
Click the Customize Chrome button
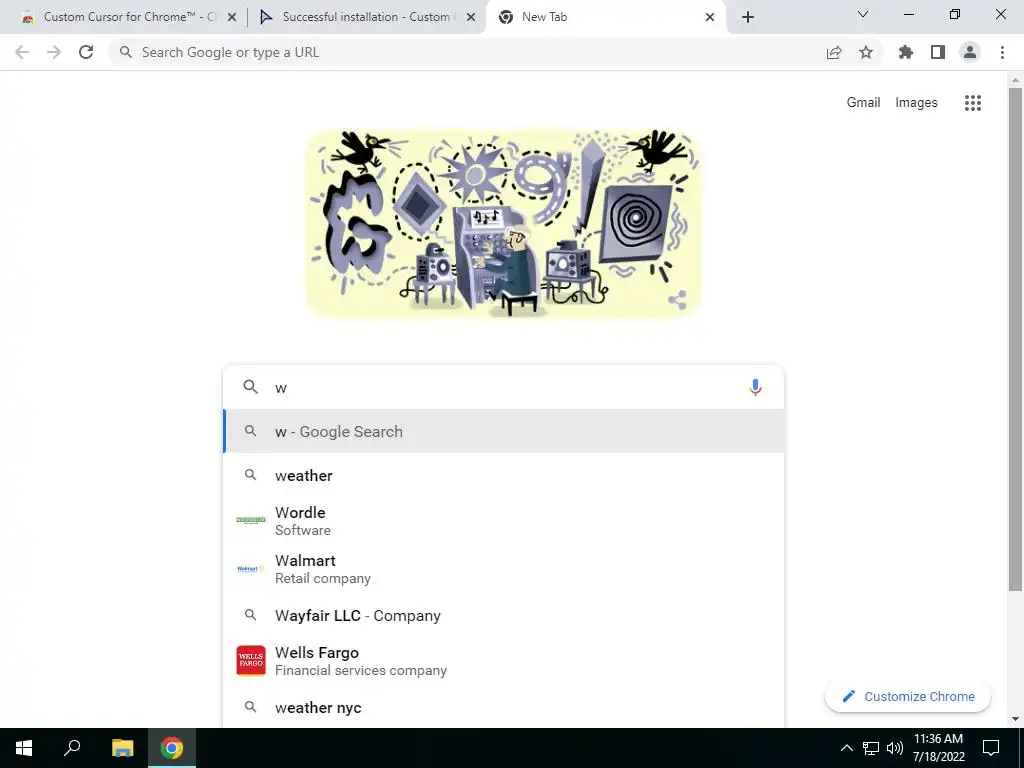[908, 696]
